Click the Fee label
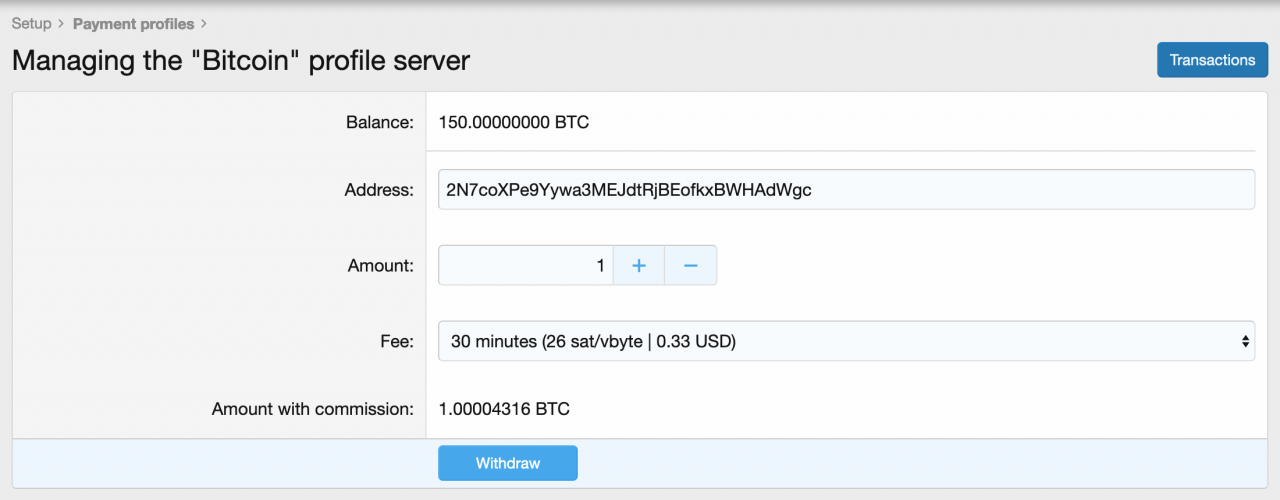The image size is (1280, 500). pos(397,341)
